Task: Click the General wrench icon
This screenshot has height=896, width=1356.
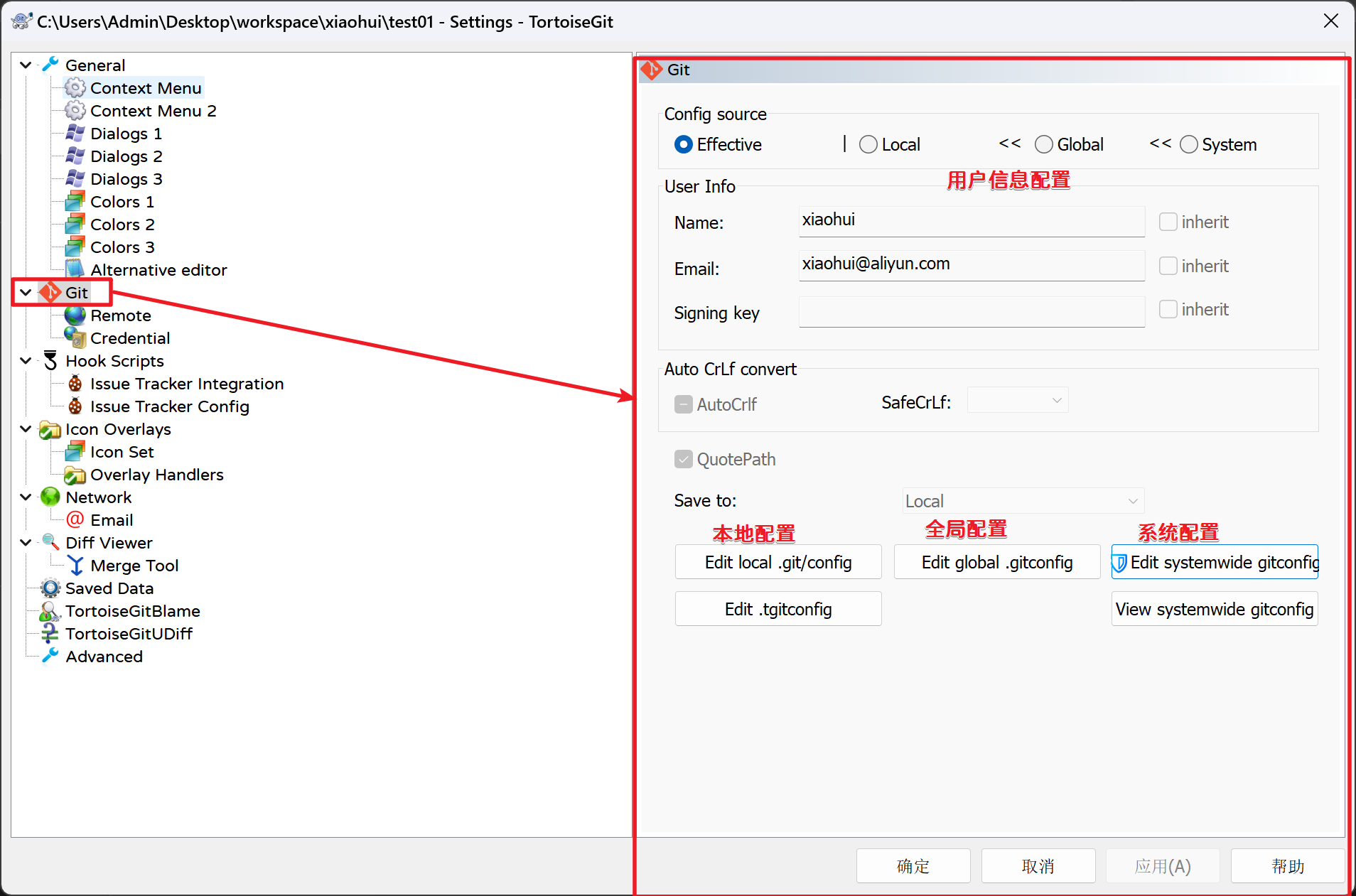Action: click(x=50, y=65)
